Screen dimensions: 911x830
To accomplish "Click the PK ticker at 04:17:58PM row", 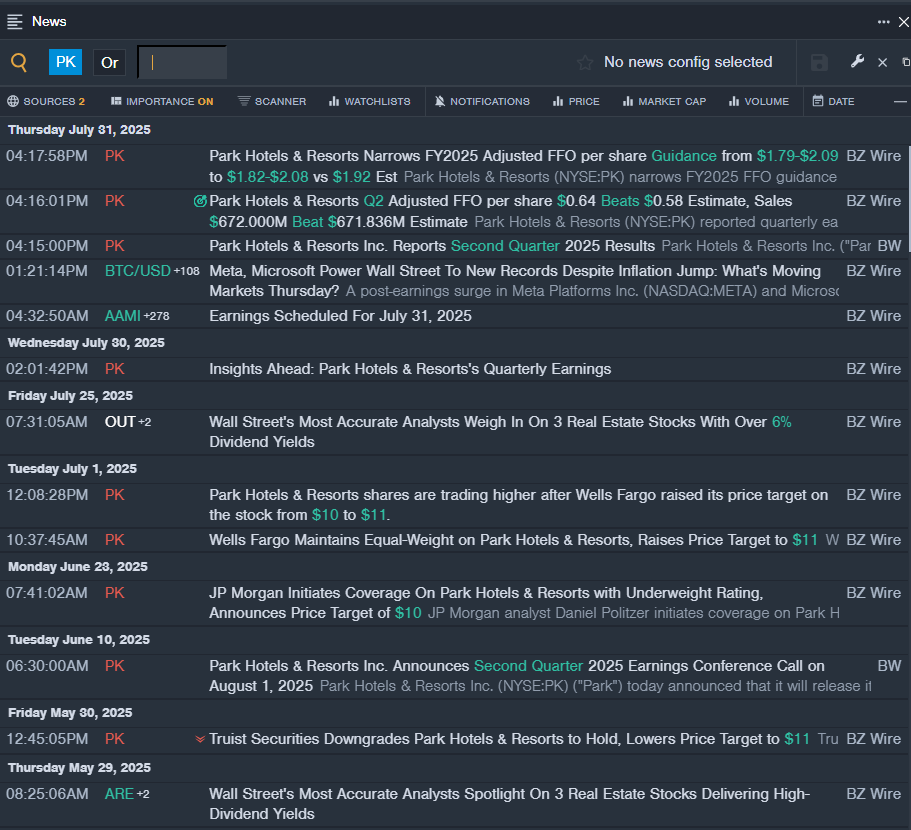I will (114, 156).
